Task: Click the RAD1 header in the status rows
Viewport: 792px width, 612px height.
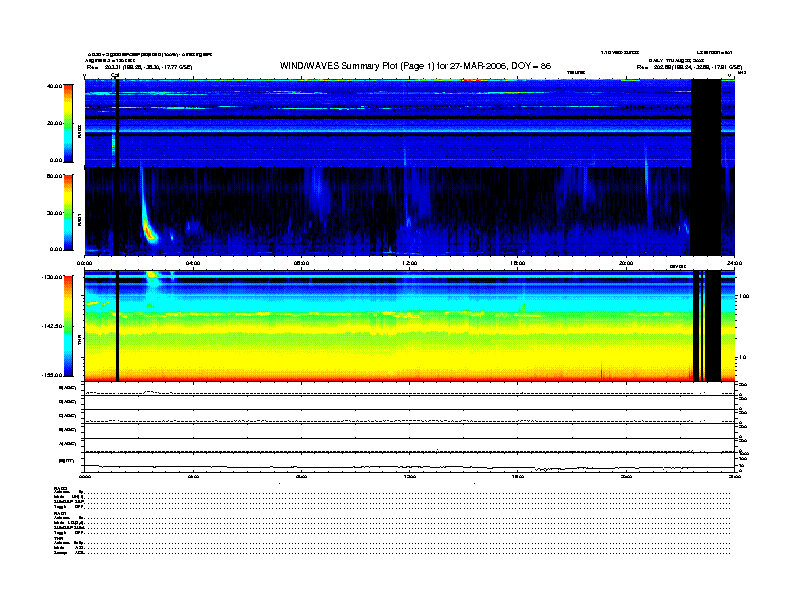Action: [x=60, y=514]
